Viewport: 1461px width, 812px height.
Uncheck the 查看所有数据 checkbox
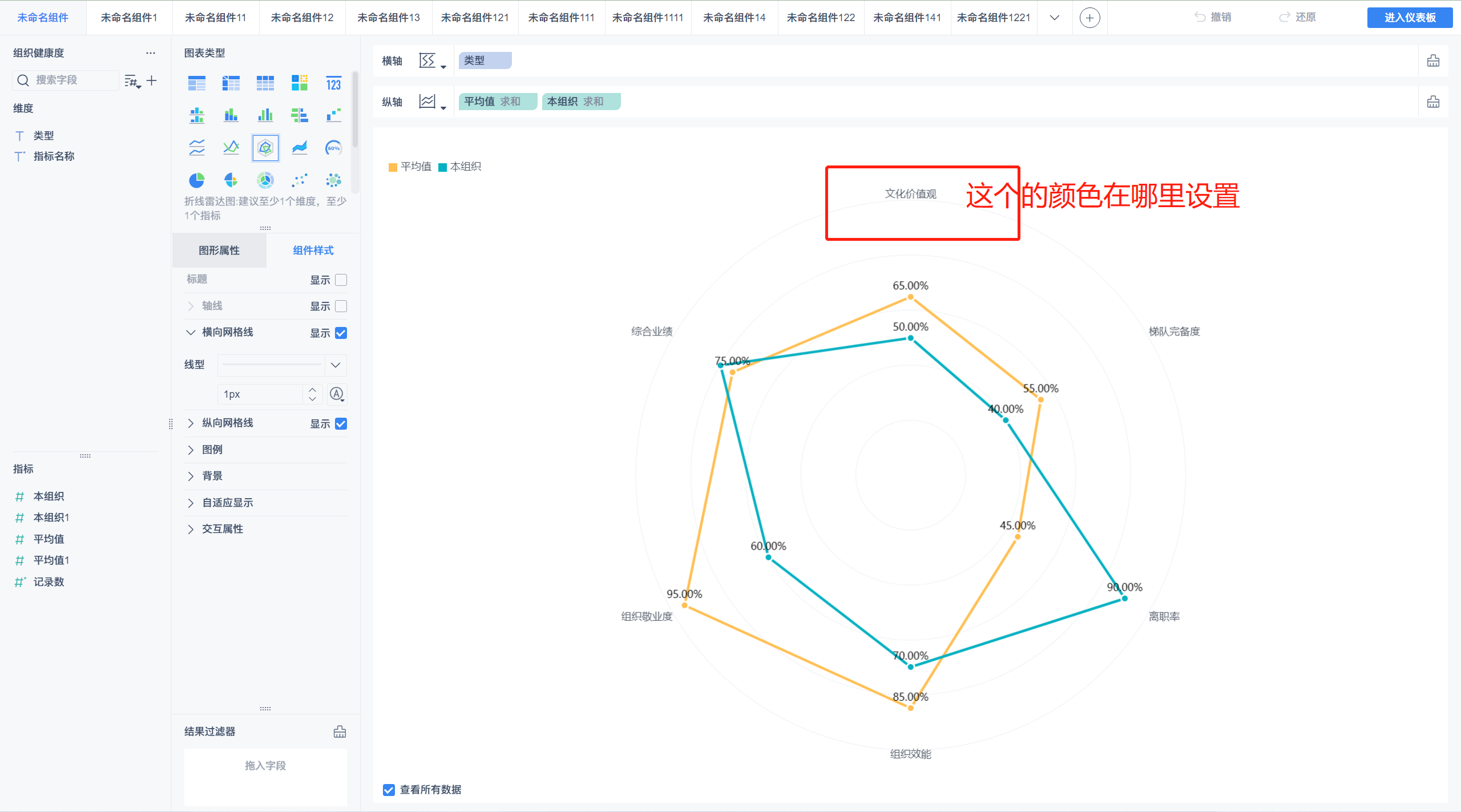coord(389,790)
